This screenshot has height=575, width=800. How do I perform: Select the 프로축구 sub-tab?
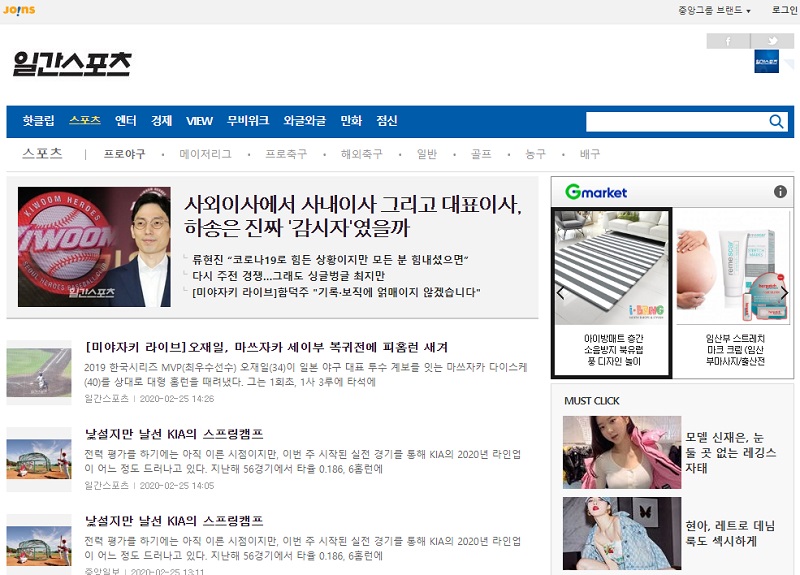coord(286,154)
